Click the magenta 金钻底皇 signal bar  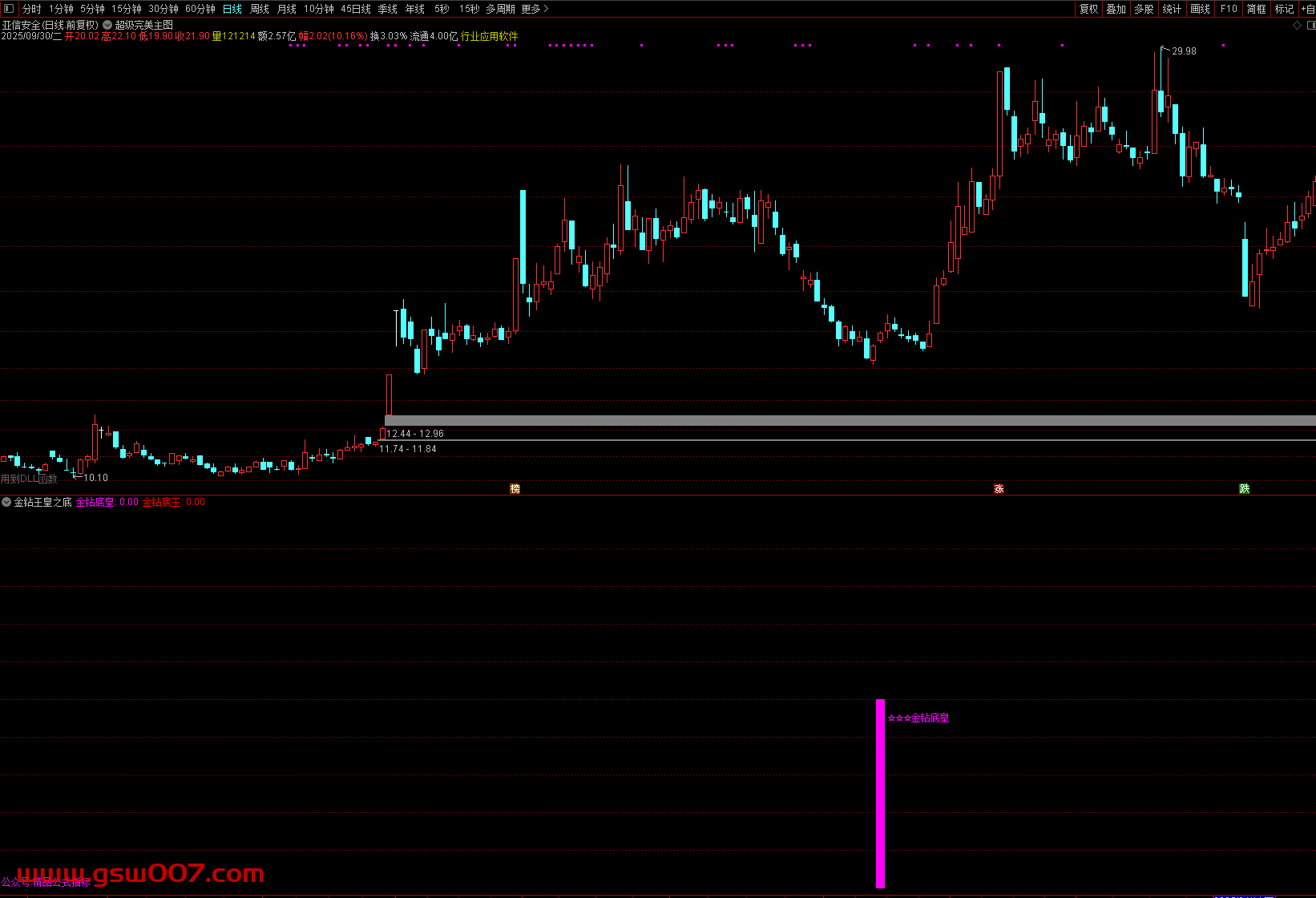880,794
